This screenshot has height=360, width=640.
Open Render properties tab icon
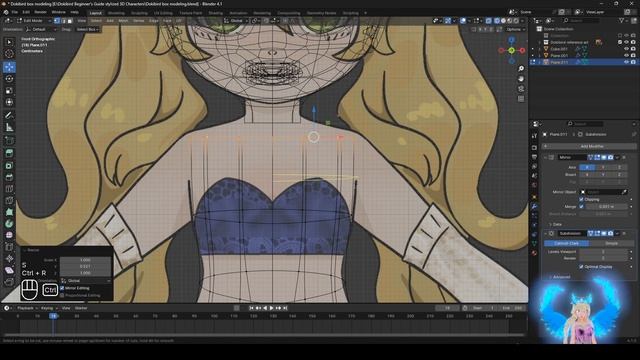534,147
